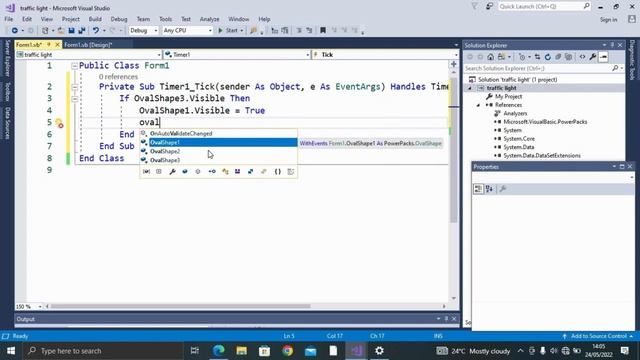Toggle the namespaces braces IntelliSense filter
Image resolution: width=640 pixels, height=360 pixels.
(278, 172)
